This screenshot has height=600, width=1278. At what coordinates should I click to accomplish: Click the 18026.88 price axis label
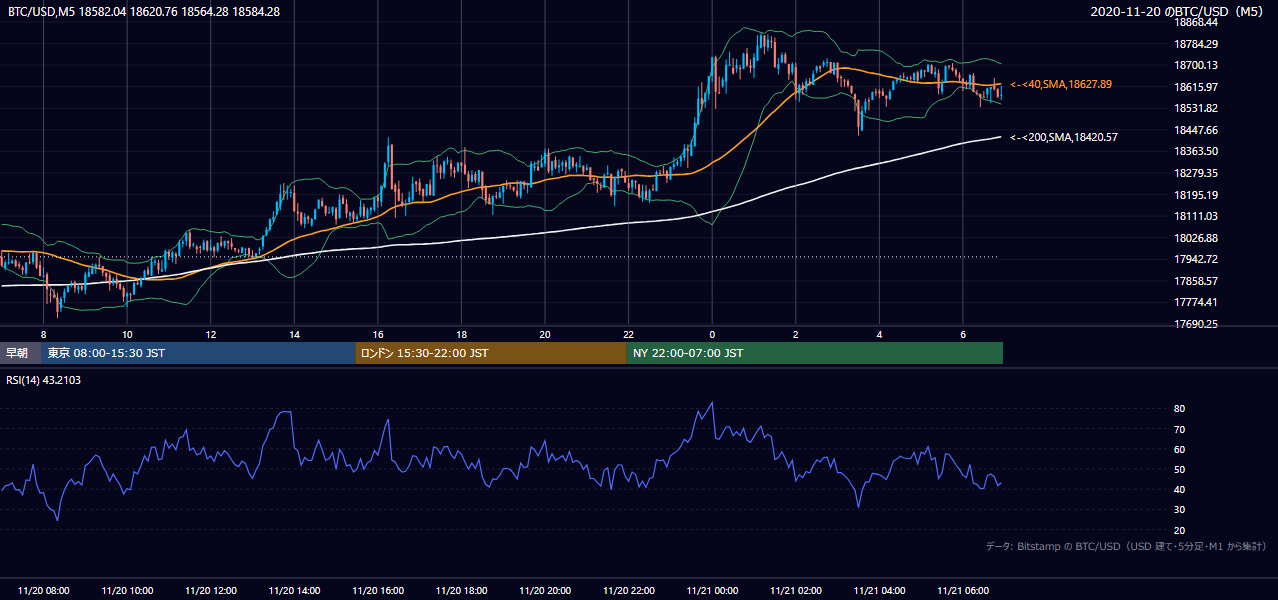click(x=1196, y=238)
